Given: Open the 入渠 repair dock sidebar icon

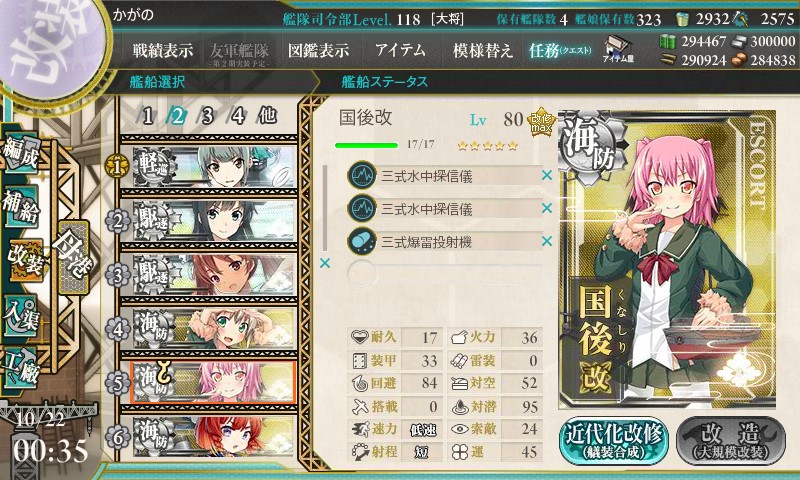Looking at the screenshot, I should coord(21,315).
